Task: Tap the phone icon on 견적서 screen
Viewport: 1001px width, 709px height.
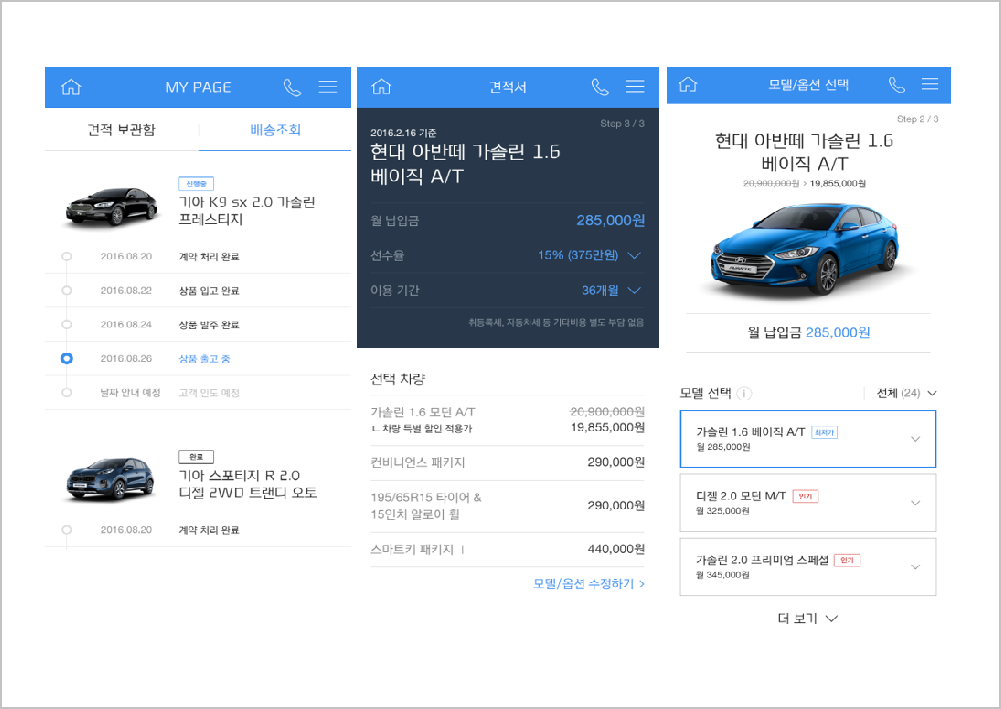Action: 600,87
